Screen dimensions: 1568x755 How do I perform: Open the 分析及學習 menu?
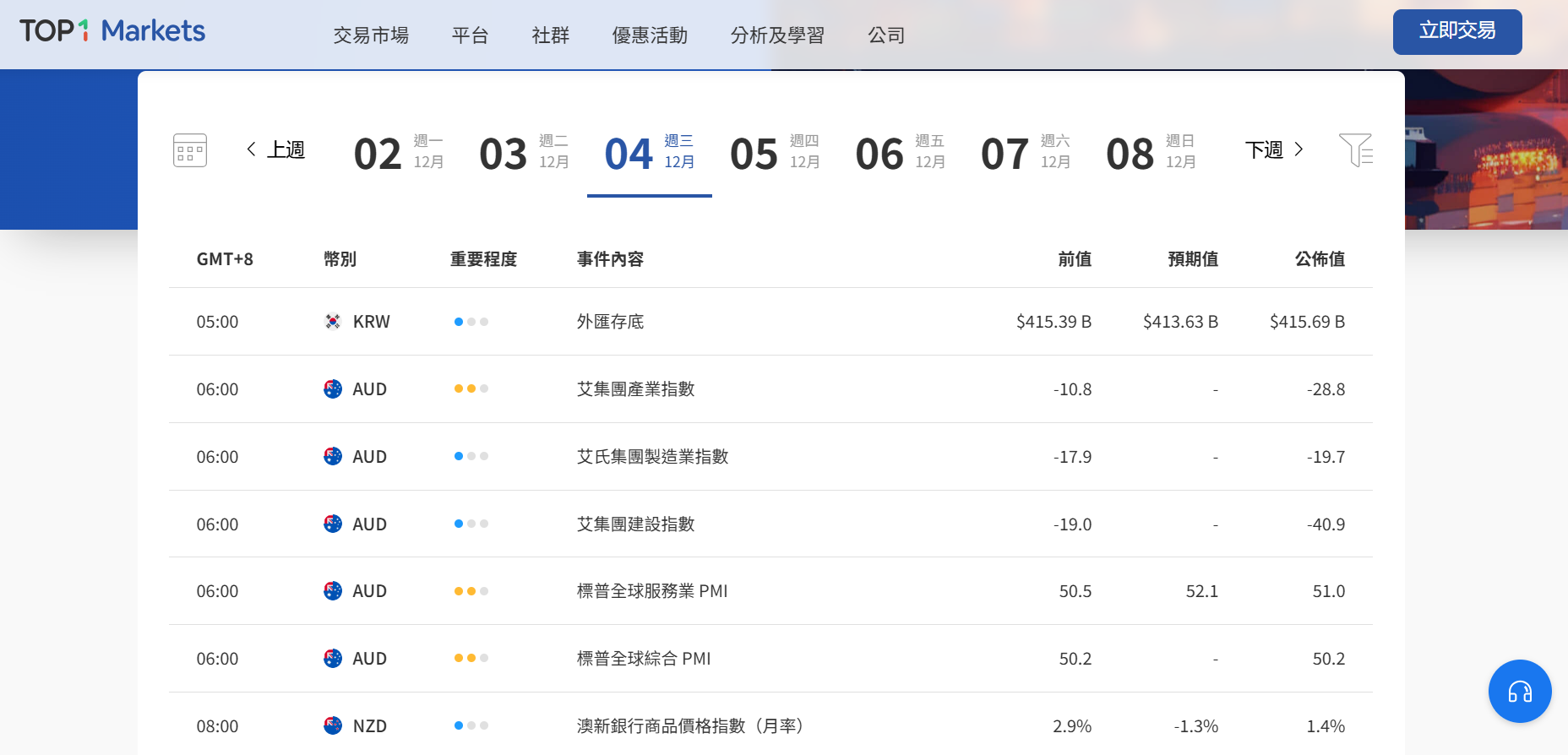[x=777, y=35]
